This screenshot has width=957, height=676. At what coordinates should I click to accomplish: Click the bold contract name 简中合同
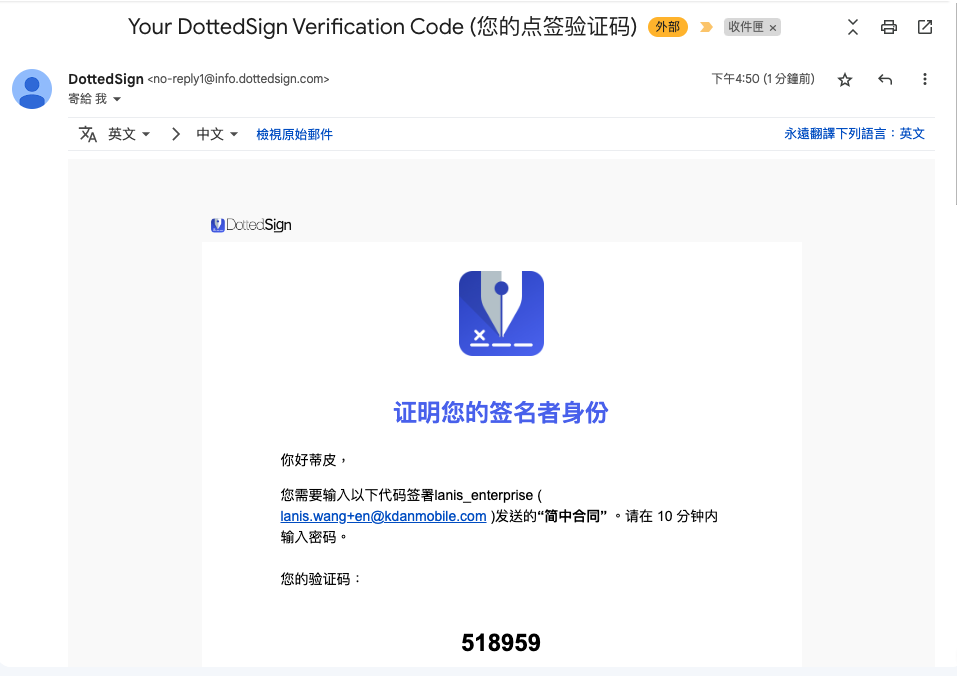[x=572, y=516]
